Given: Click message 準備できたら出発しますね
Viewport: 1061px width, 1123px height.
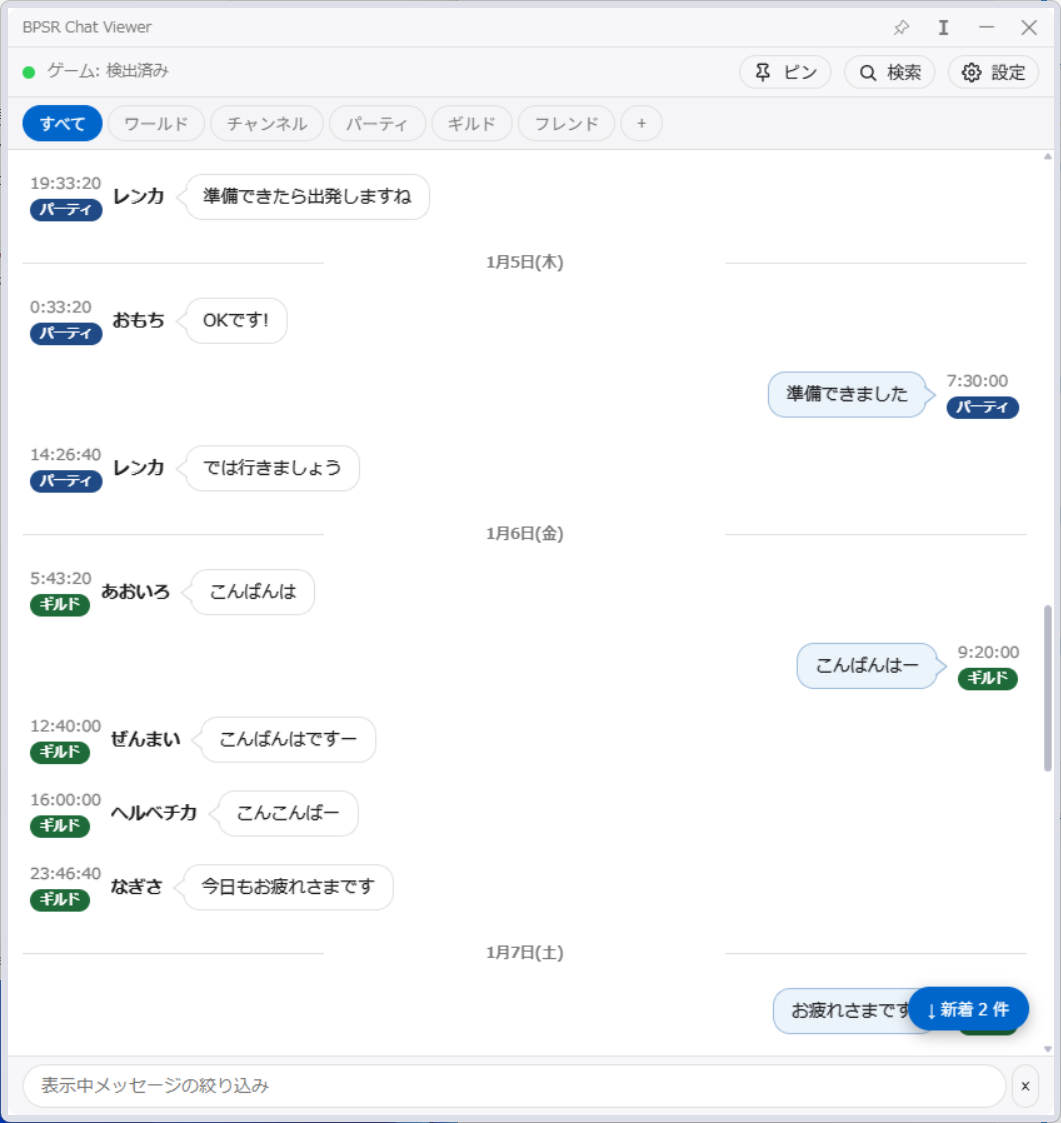Looking at the screenshot, I should (307, 196).
